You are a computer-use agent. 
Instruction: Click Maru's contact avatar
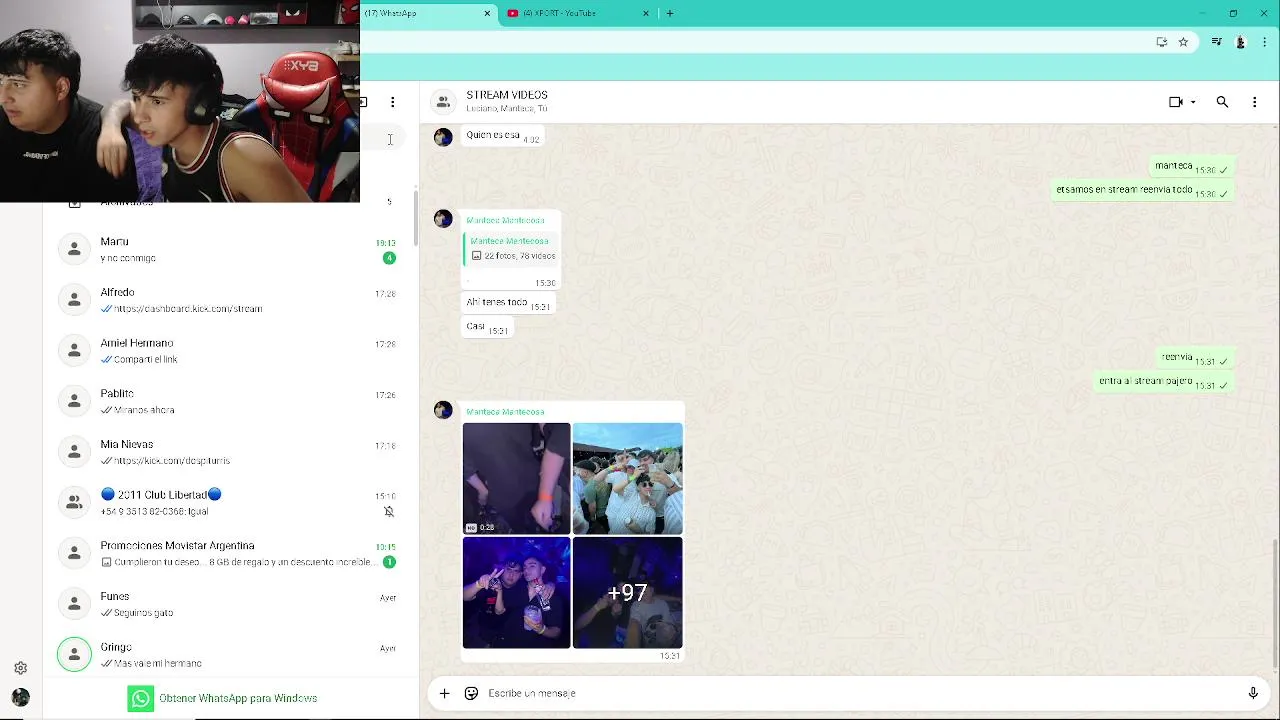click(74, 249)
